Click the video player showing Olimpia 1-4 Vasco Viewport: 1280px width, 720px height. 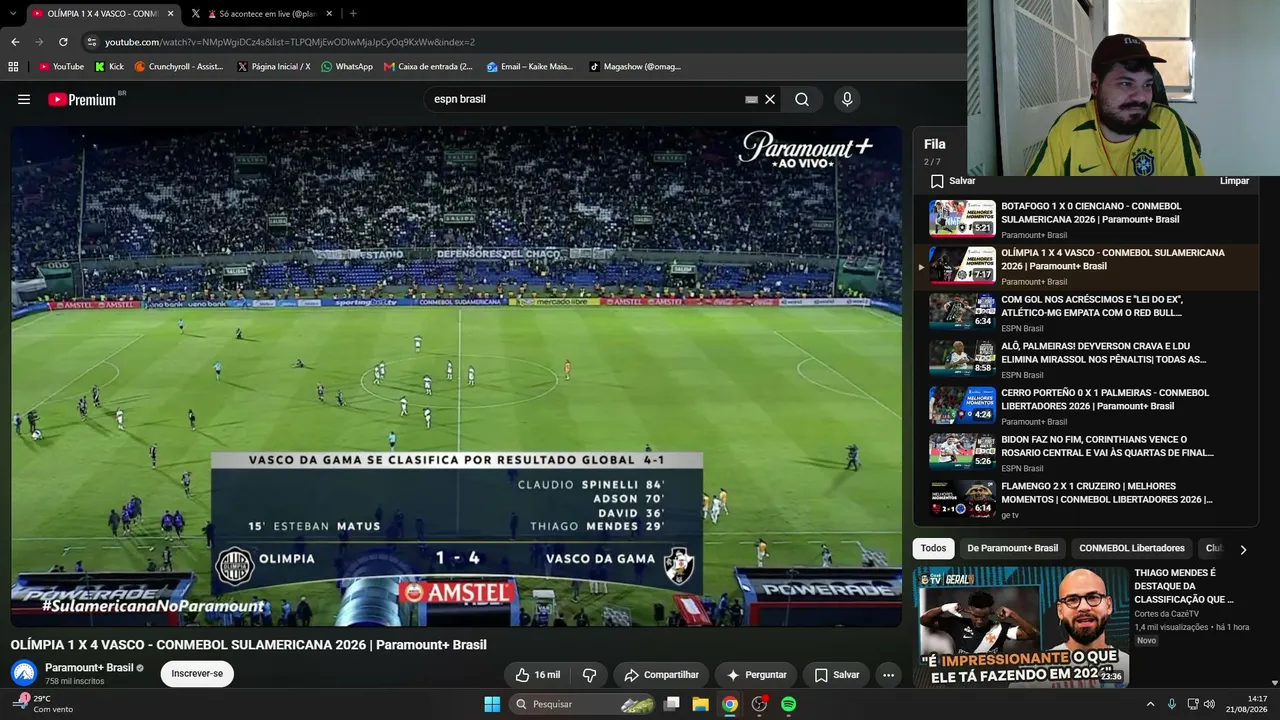coord(456,376)
